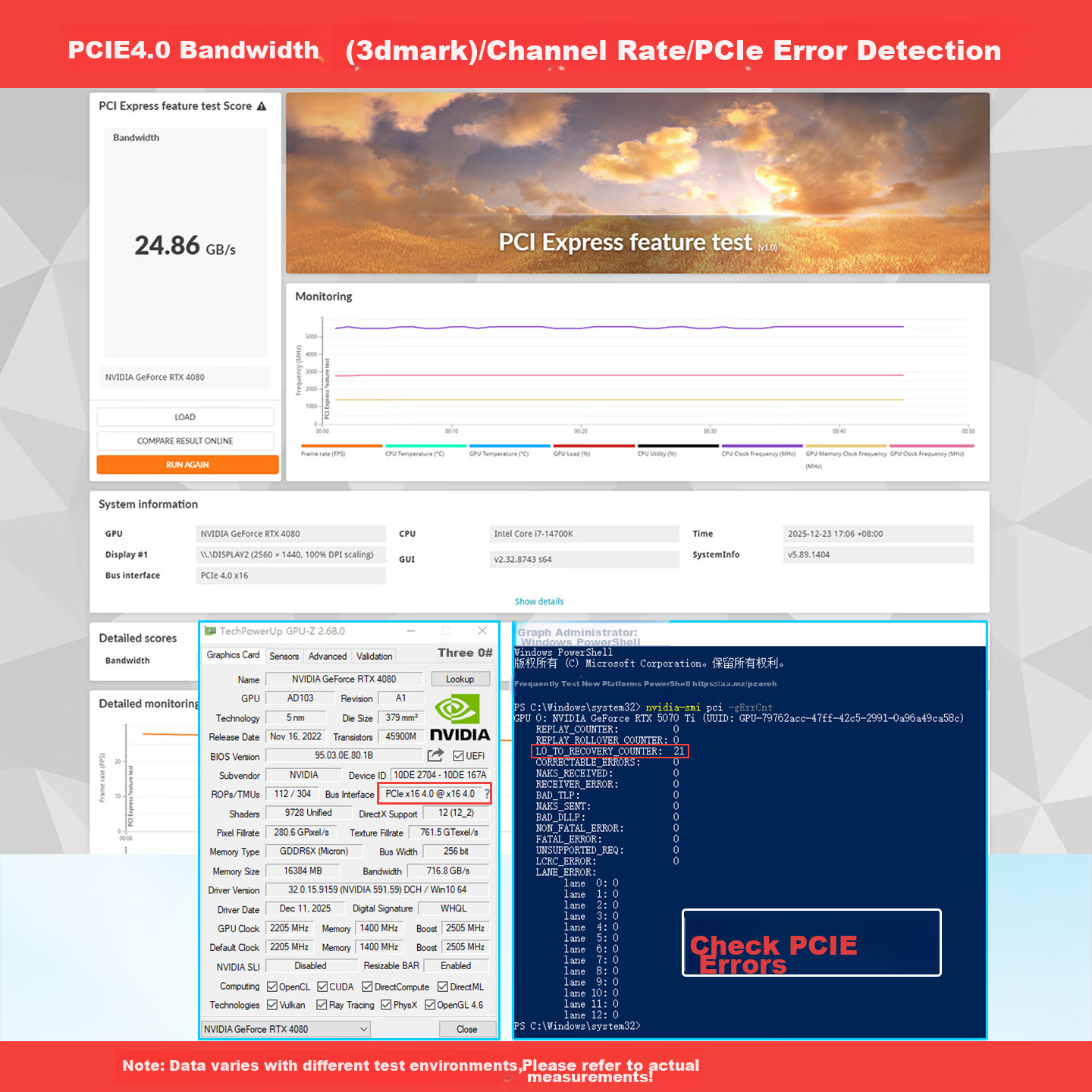1092x1092 pixels.
Task: Close GPU-Z via title bar X
Action: tap(482, 631)
